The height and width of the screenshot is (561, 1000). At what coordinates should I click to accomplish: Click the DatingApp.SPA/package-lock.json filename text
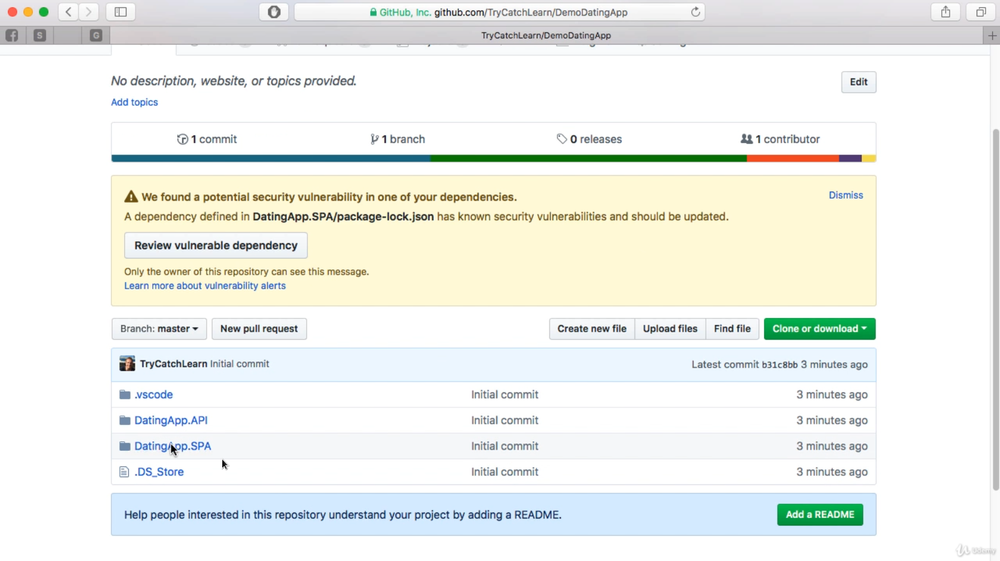coord(343,217)
